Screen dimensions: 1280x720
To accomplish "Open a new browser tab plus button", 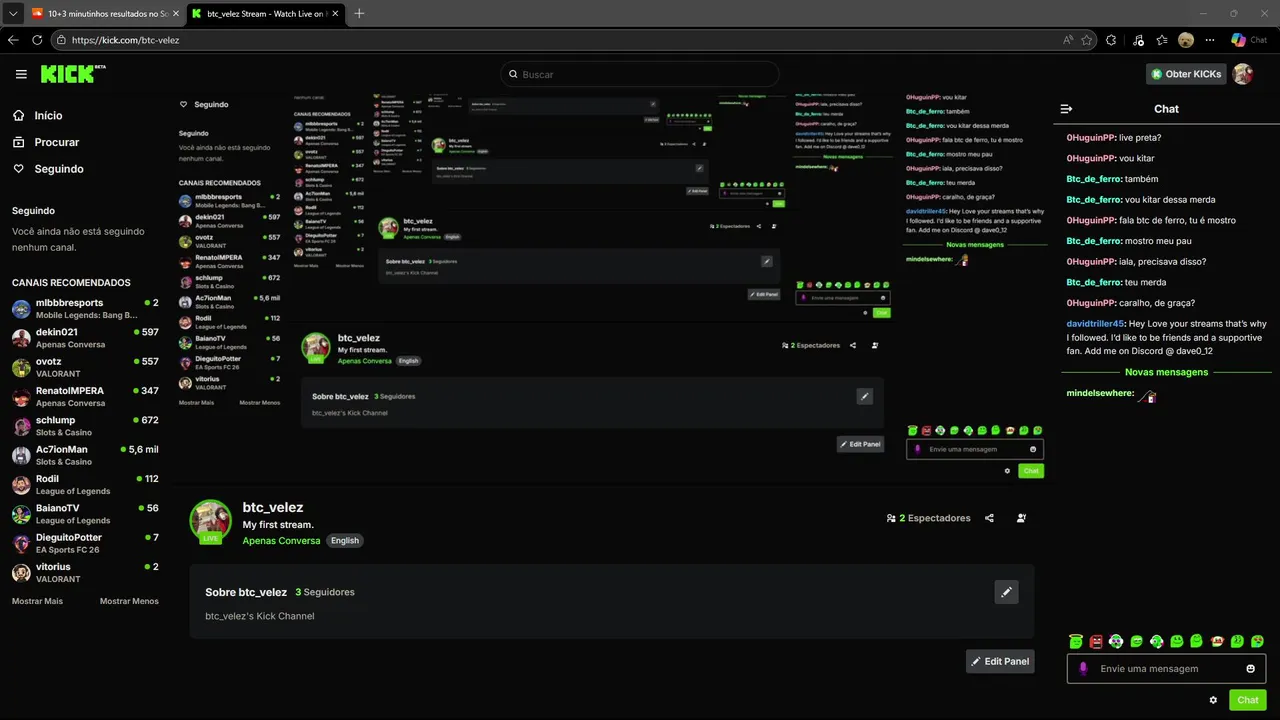I will tap(359, 13).
